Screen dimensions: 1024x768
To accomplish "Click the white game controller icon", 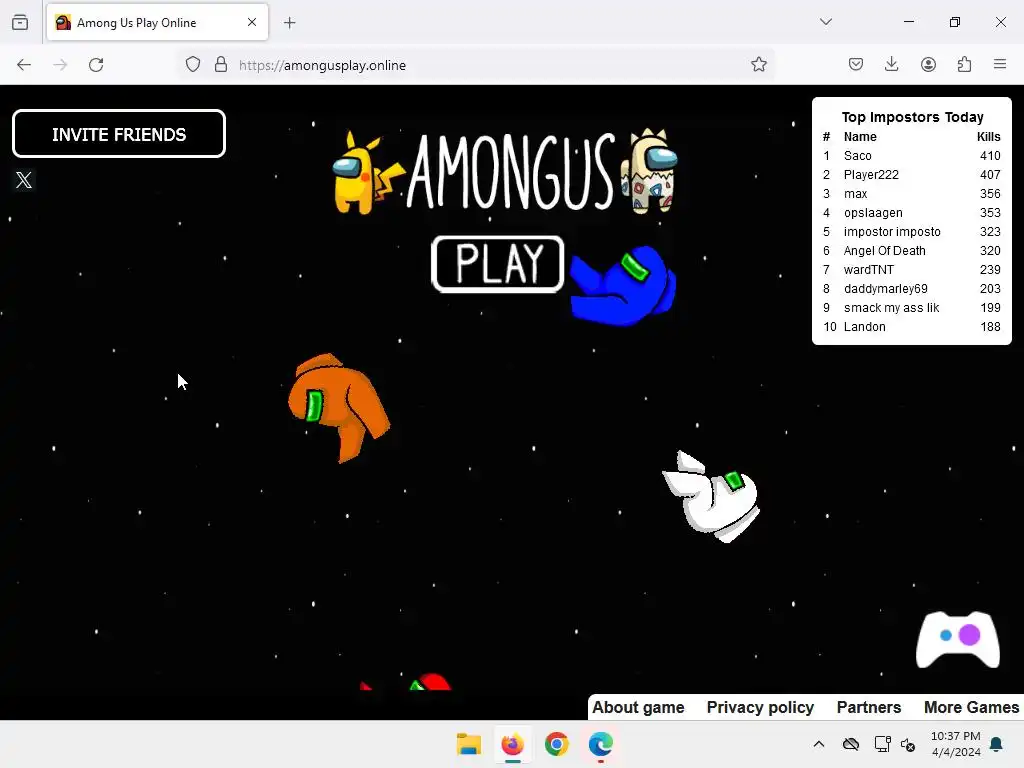I will click(x=957, y=639).
